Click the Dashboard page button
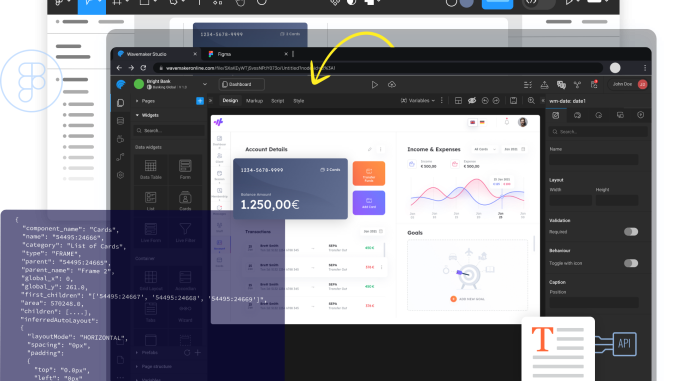The height and width of the screenshot is (381, 678). pos(242,84)
